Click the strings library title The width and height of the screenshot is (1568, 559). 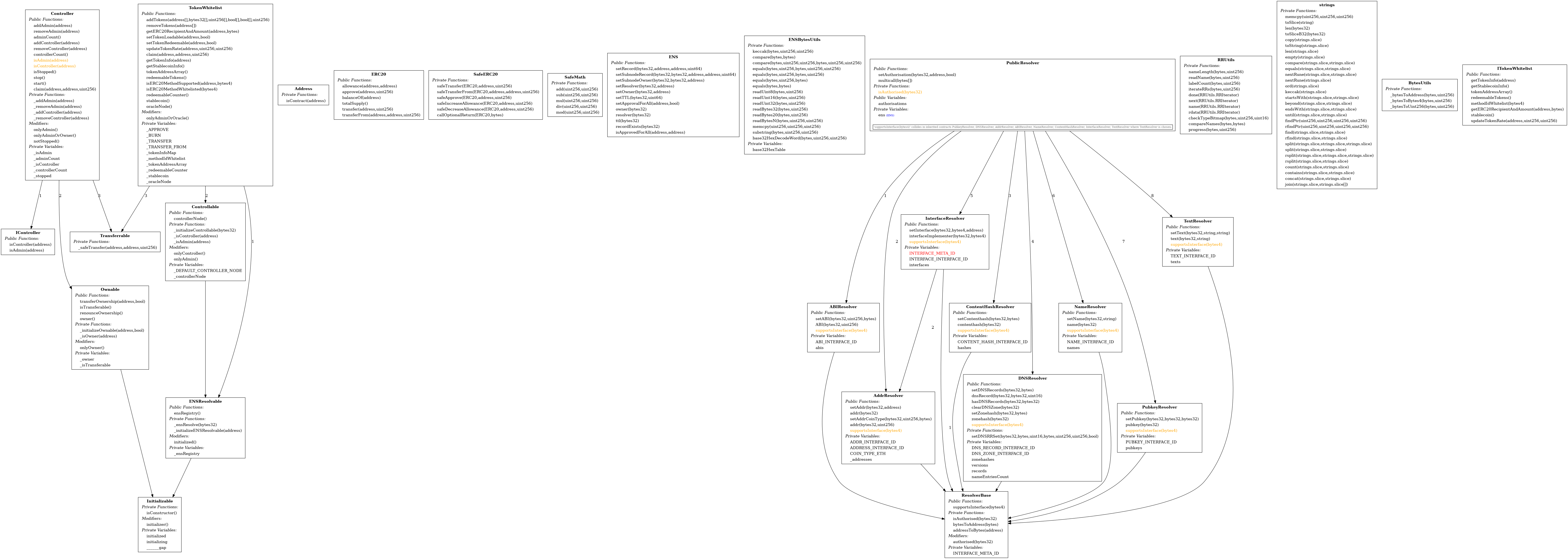coord(1327,5)
